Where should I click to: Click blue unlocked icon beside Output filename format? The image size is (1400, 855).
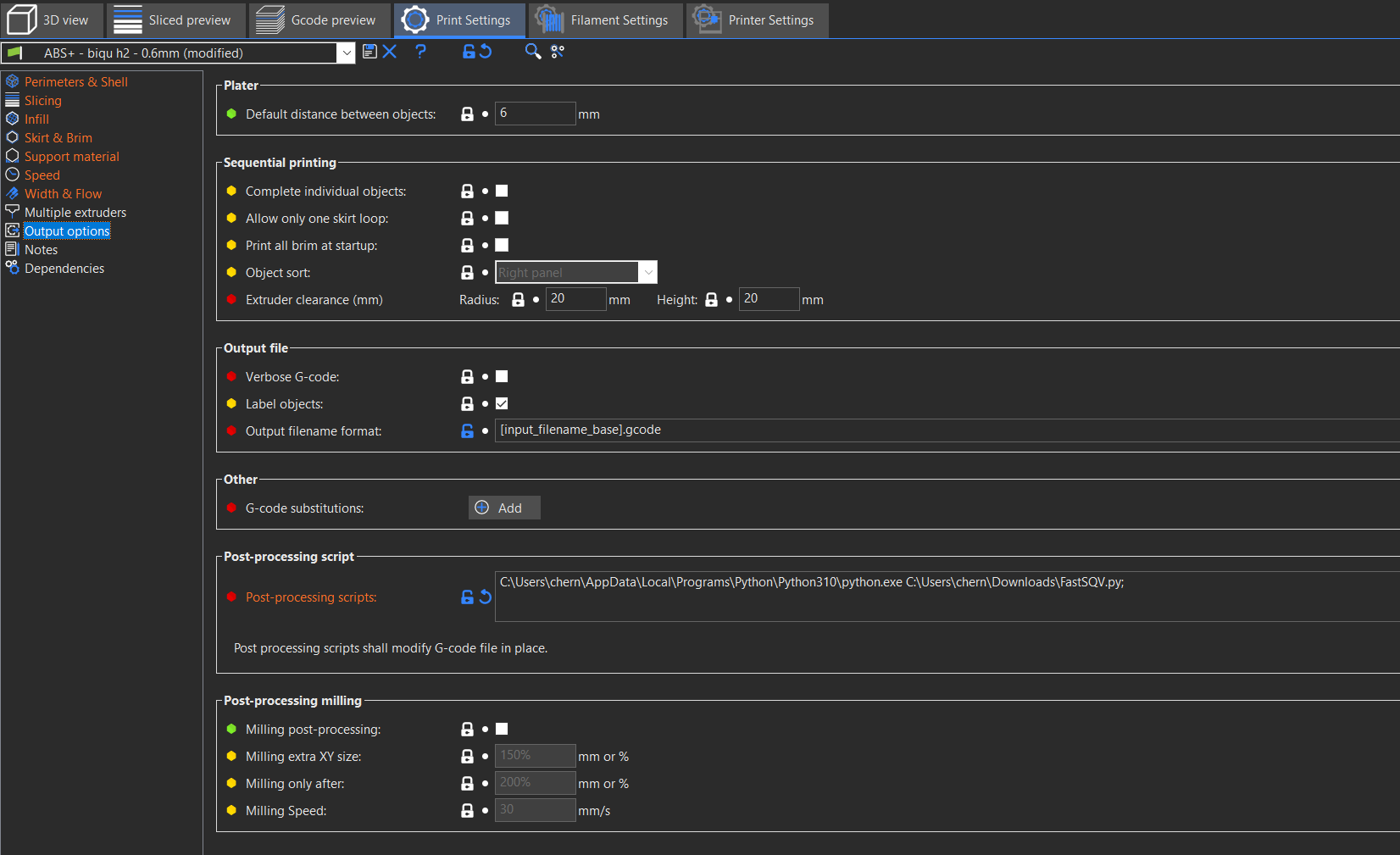pyautogui.click(x=467, y=431)
